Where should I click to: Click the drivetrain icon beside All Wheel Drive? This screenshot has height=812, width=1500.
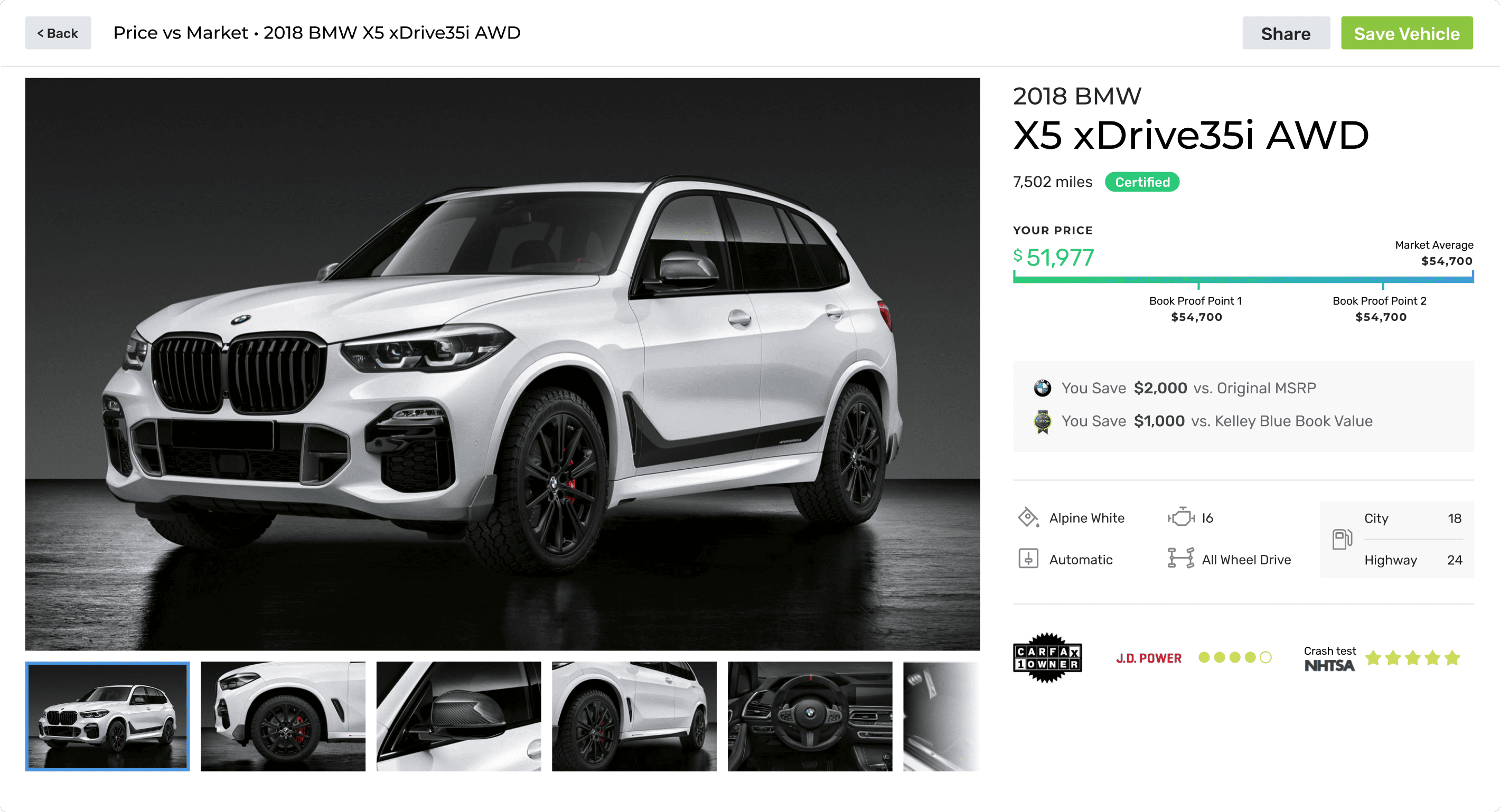click(x=1180, y=558)
